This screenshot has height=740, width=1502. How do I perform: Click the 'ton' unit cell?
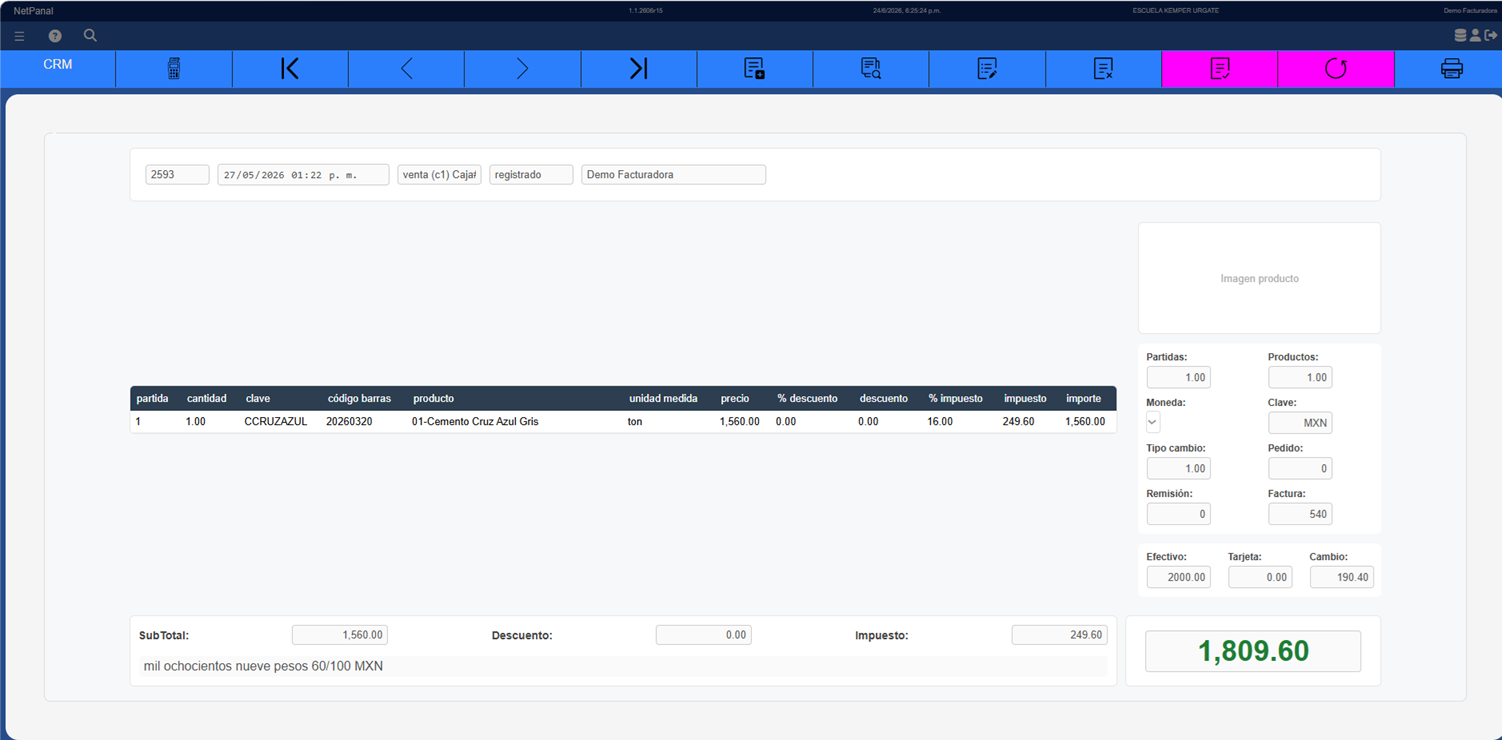tap(635, 422)
